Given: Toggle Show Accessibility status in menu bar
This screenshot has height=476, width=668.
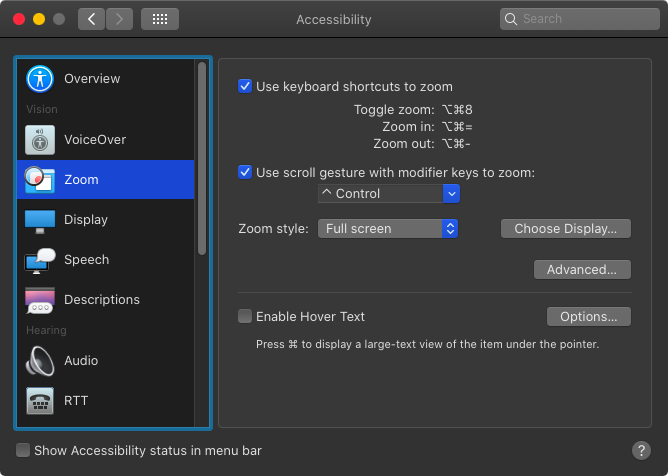Looking at the screenshot, I should tap(23, 450).
